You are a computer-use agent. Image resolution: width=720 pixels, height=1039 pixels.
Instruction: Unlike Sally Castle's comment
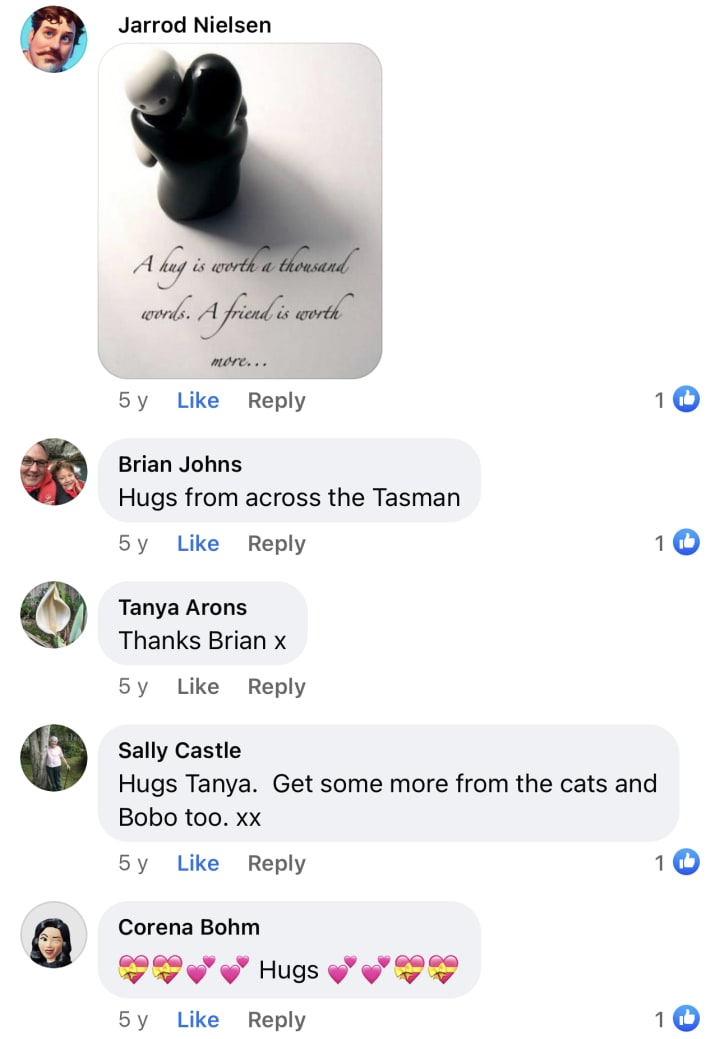click(197, 863)
